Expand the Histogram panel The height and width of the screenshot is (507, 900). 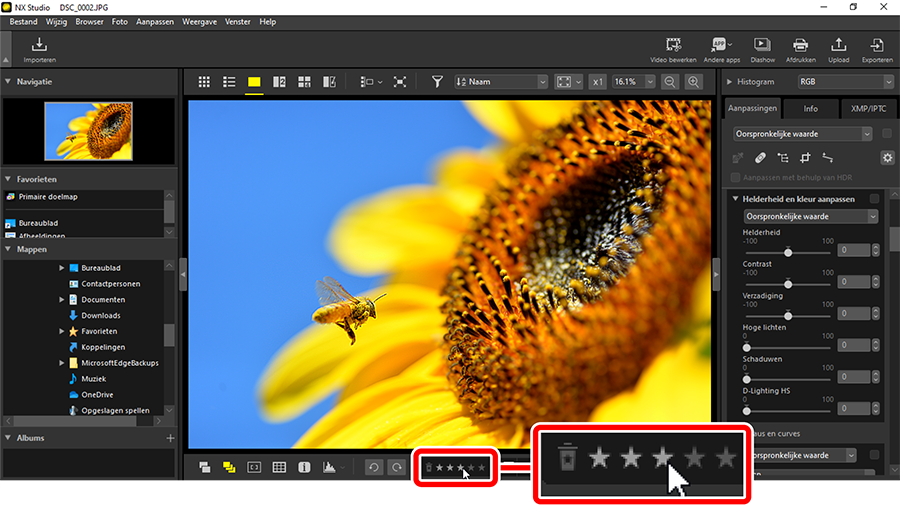[730, 82]
